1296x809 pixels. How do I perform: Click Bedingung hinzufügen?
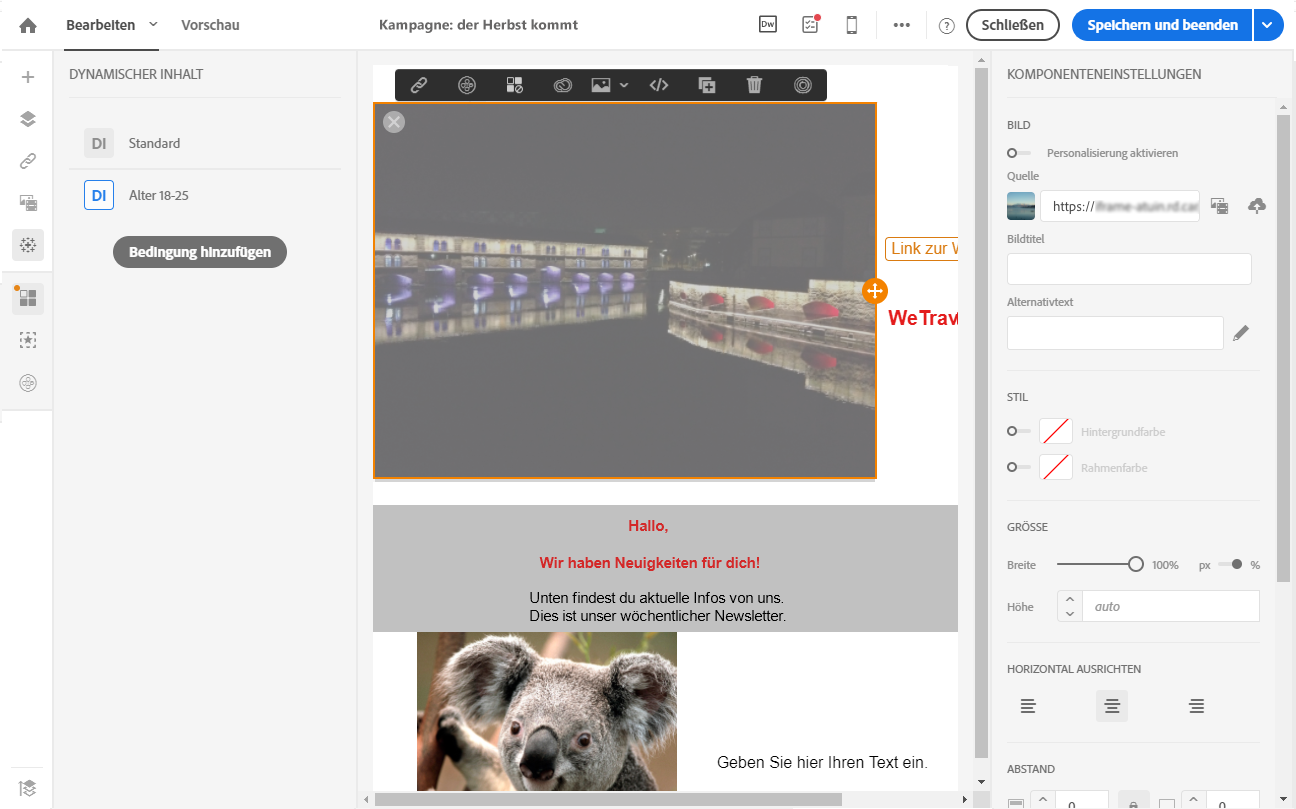[200, 252]
